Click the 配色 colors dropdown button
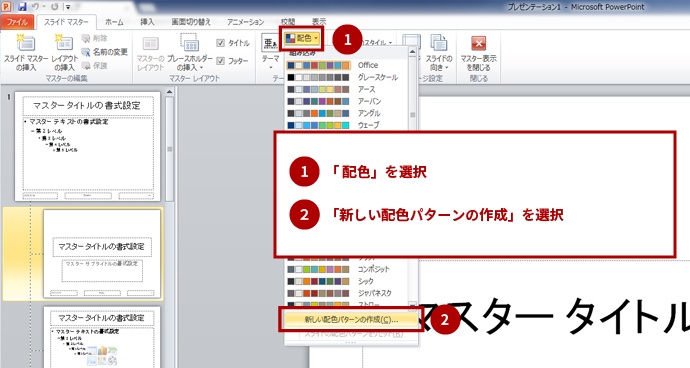This screenshot has width=690, height=368. [x=302, y=38]
